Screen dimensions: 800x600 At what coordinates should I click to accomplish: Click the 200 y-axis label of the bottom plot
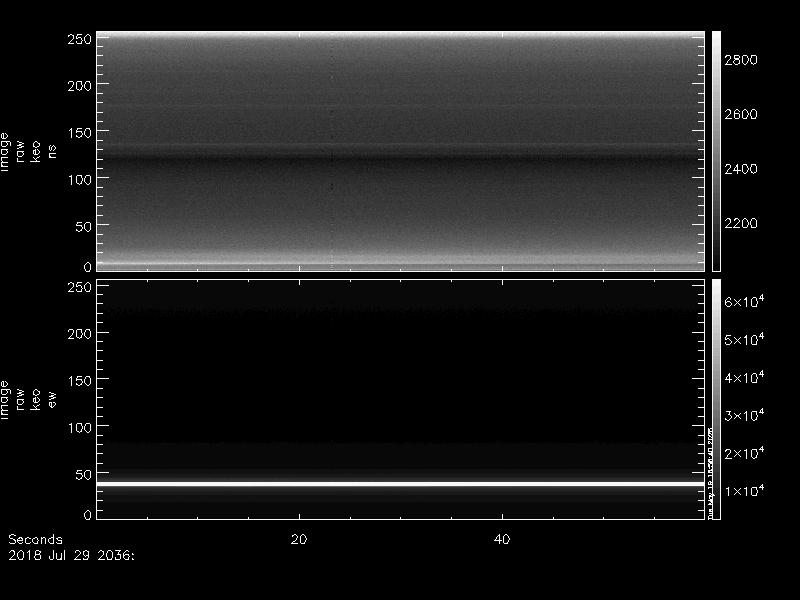tap(80, 334)
